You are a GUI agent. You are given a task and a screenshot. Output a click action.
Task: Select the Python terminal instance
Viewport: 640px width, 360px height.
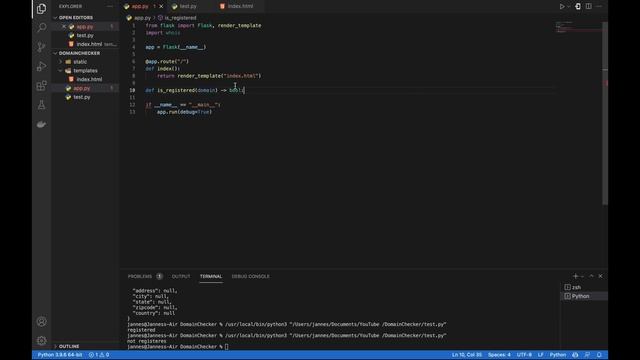[x=584, y=296]
